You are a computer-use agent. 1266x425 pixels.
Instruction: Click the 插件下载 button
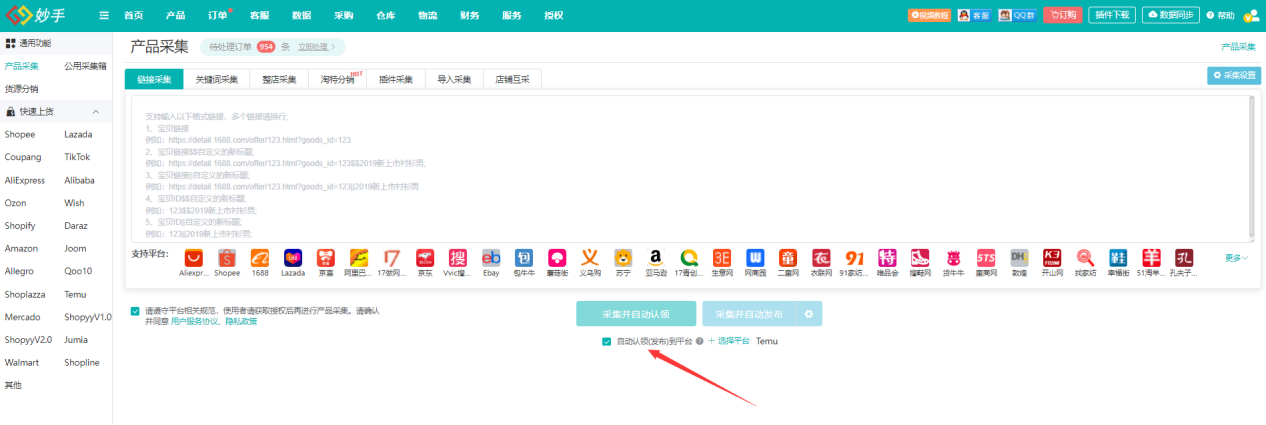[1111, 15]
